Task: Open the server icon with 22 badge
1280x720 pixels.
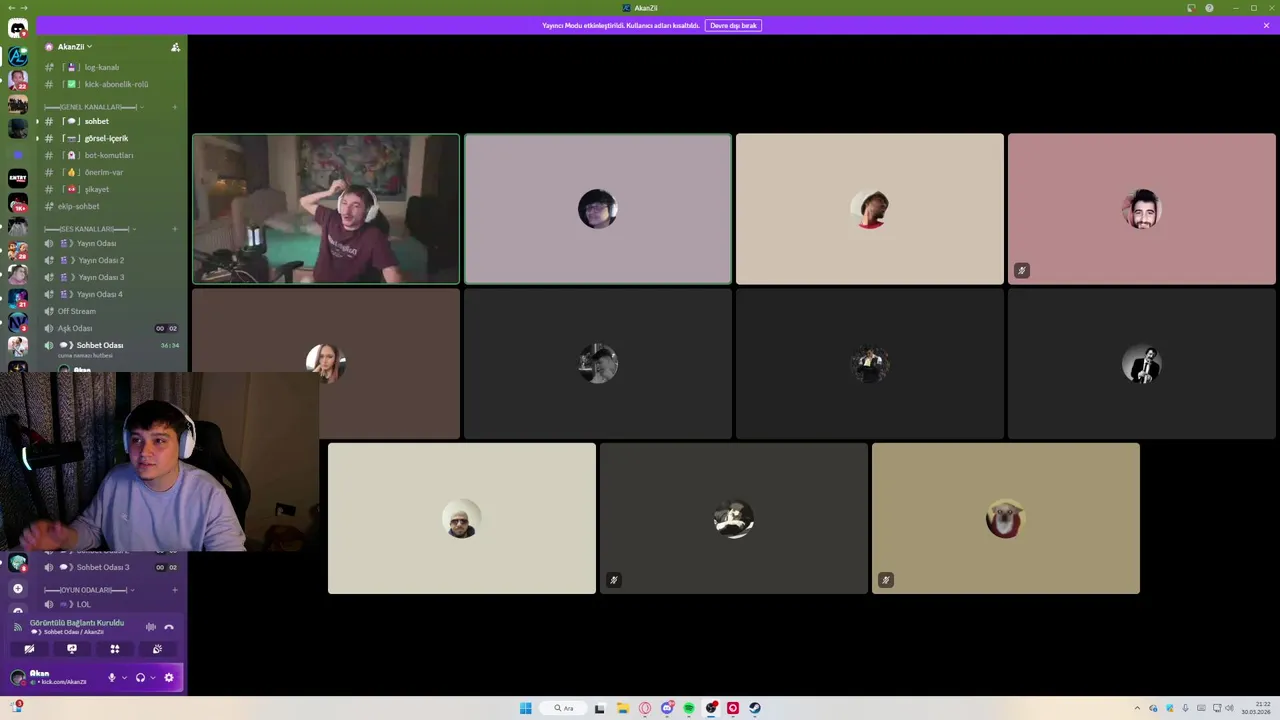Action: tap(17, 79)
